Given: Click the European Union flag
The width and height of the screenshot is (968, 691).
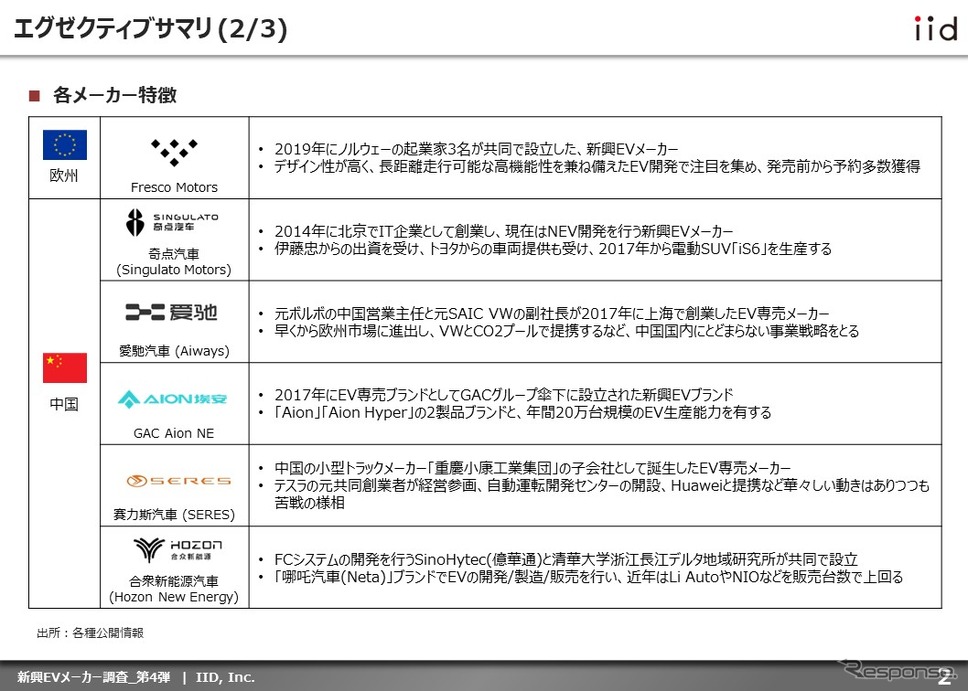Looking at the screenshot, I should click(65, 145).
